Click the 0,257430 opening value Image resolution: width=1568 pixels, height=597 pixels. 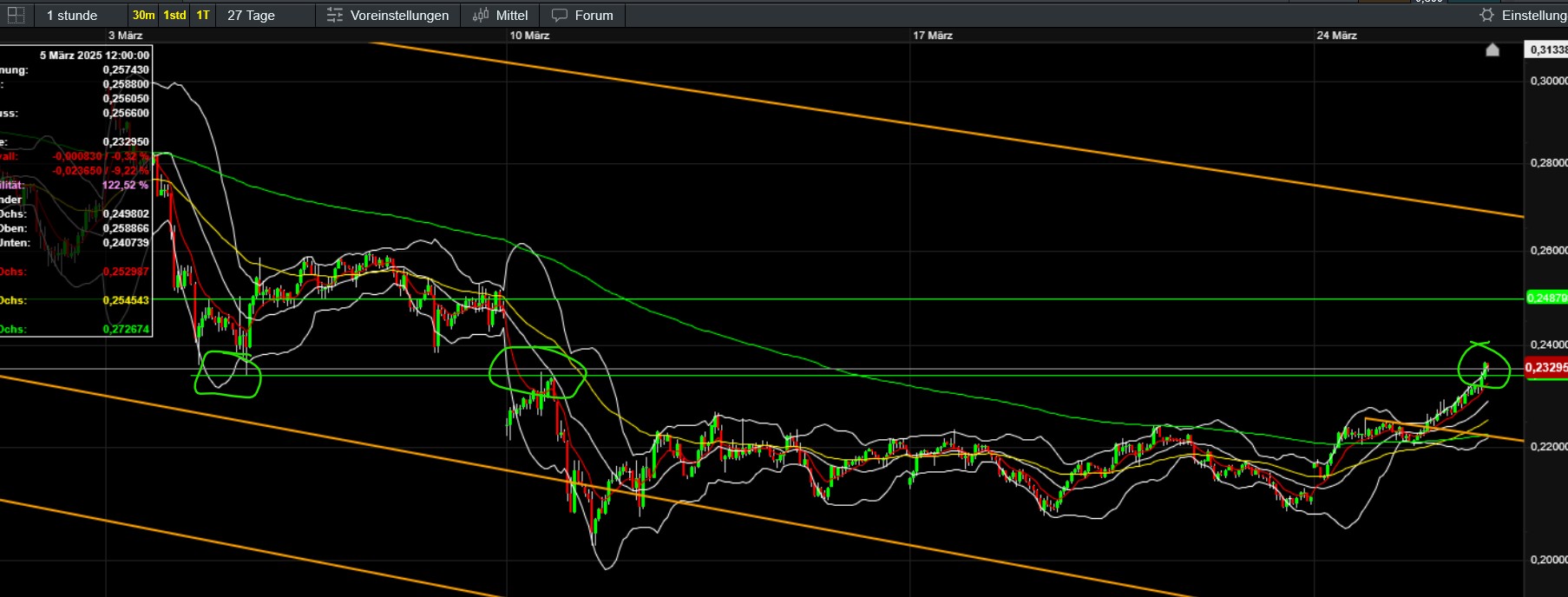(x=126, y=69)
